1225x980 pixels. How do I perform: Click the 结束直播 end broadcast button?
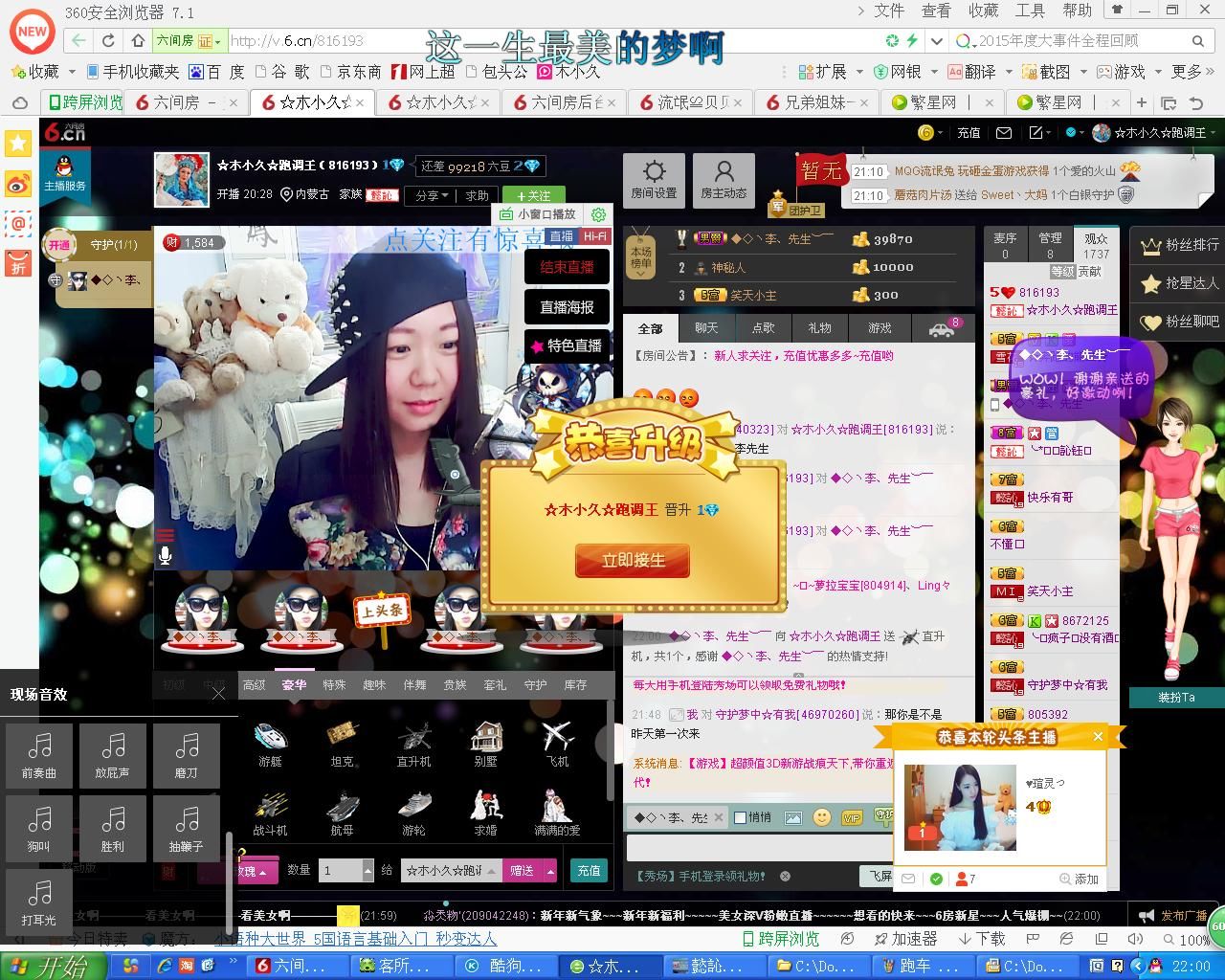567,268
